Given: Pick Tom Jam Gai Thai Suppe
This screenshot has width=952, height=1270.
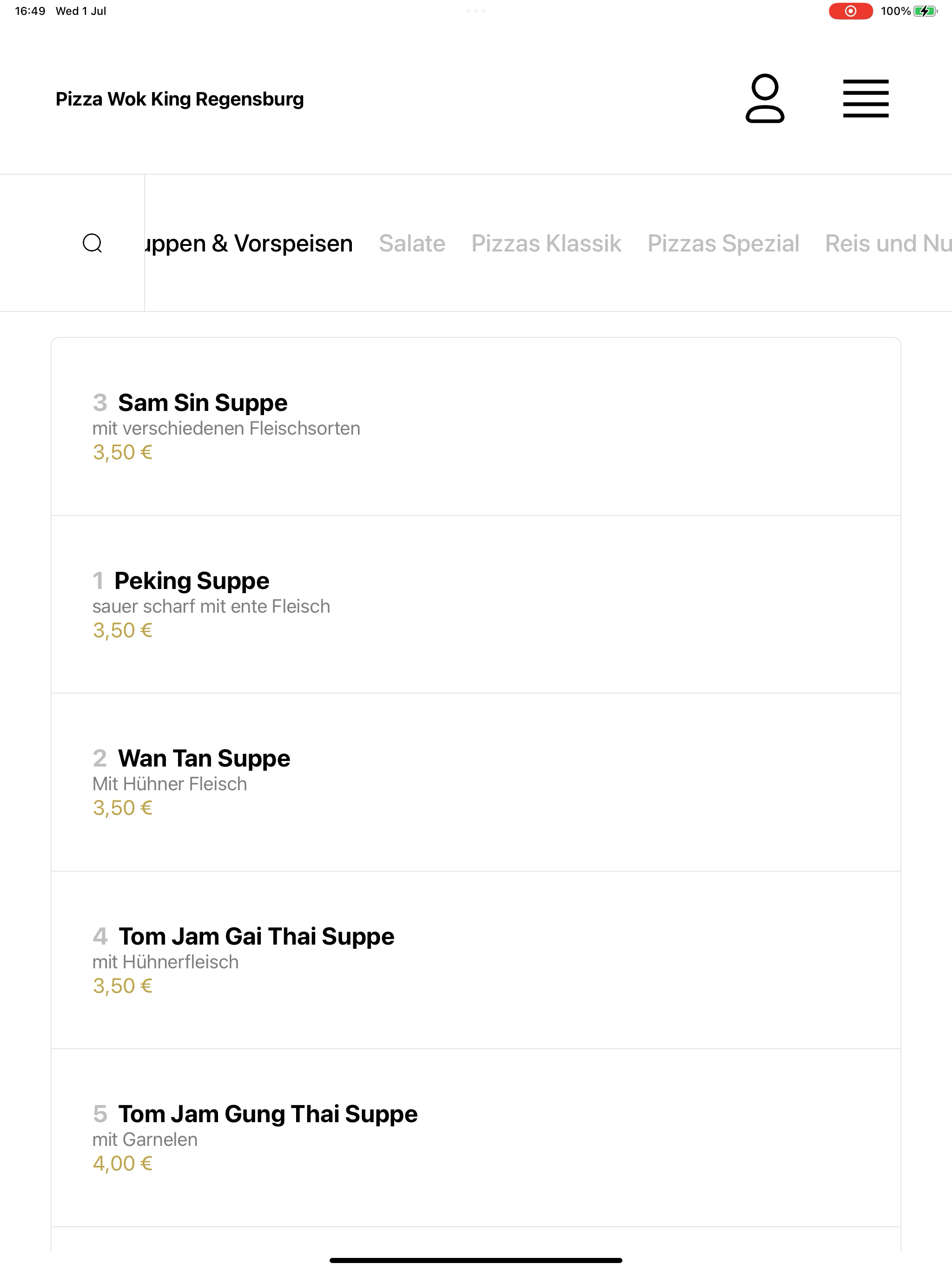Looking at the screenshot, I should coord(476,960).
